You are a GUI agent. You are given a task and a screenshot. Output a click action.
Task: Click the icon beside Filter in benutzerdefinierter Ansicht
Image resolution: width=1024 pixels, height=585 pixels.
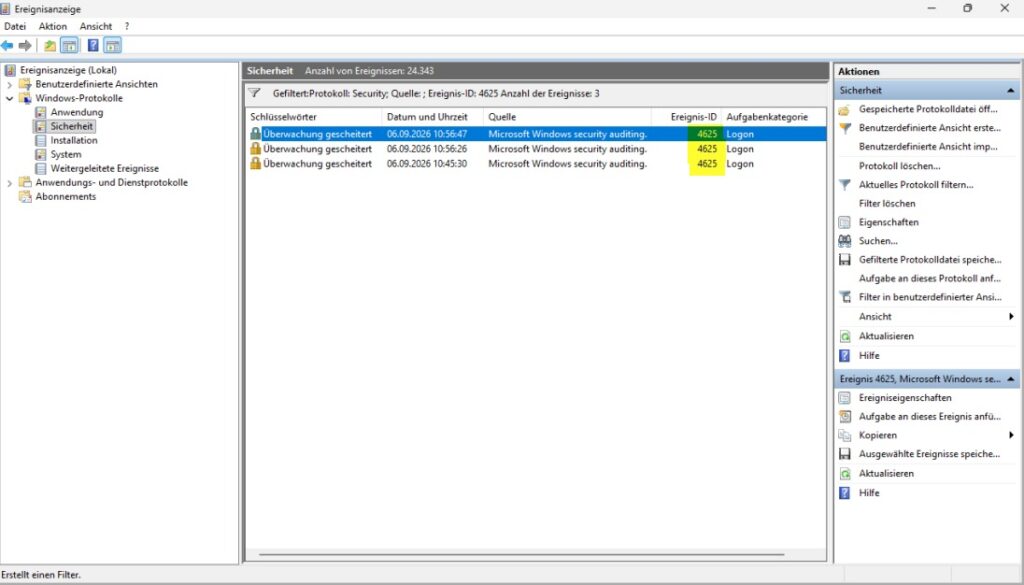844,297
